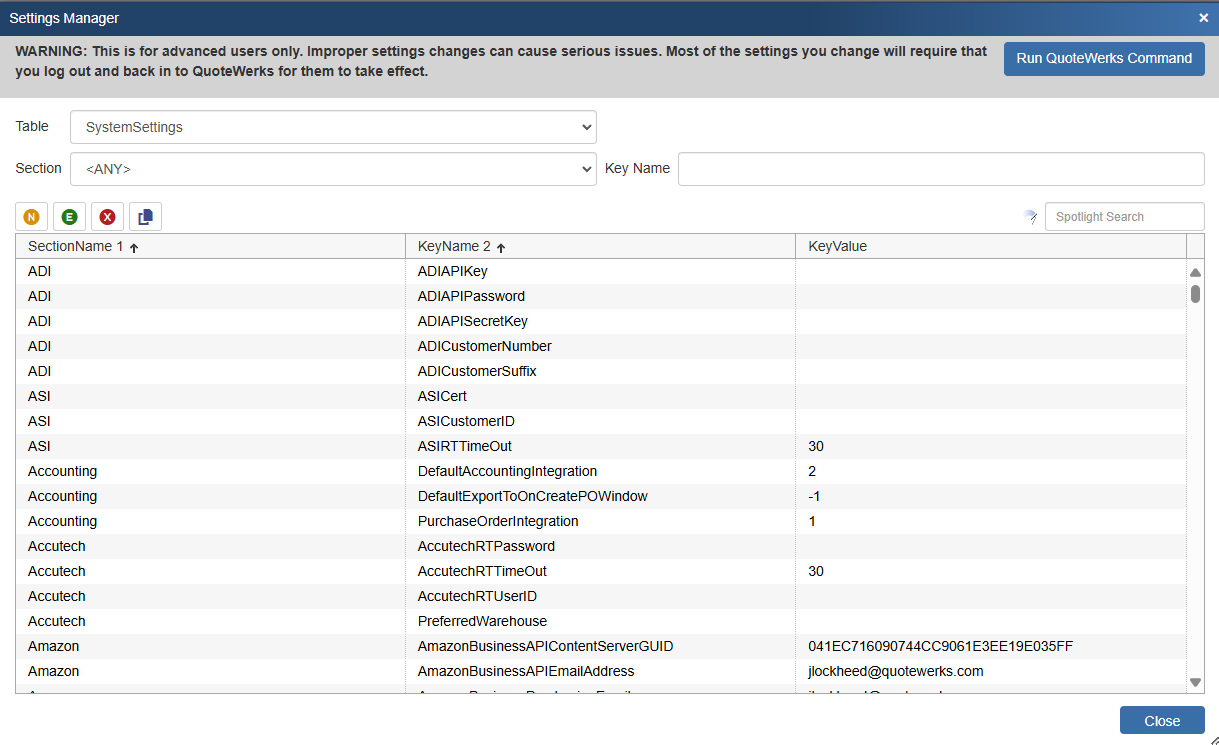The height and width of the screenshot is (745, 1219).
Task: Click the Copy setting icon
Action: point(145,217)
